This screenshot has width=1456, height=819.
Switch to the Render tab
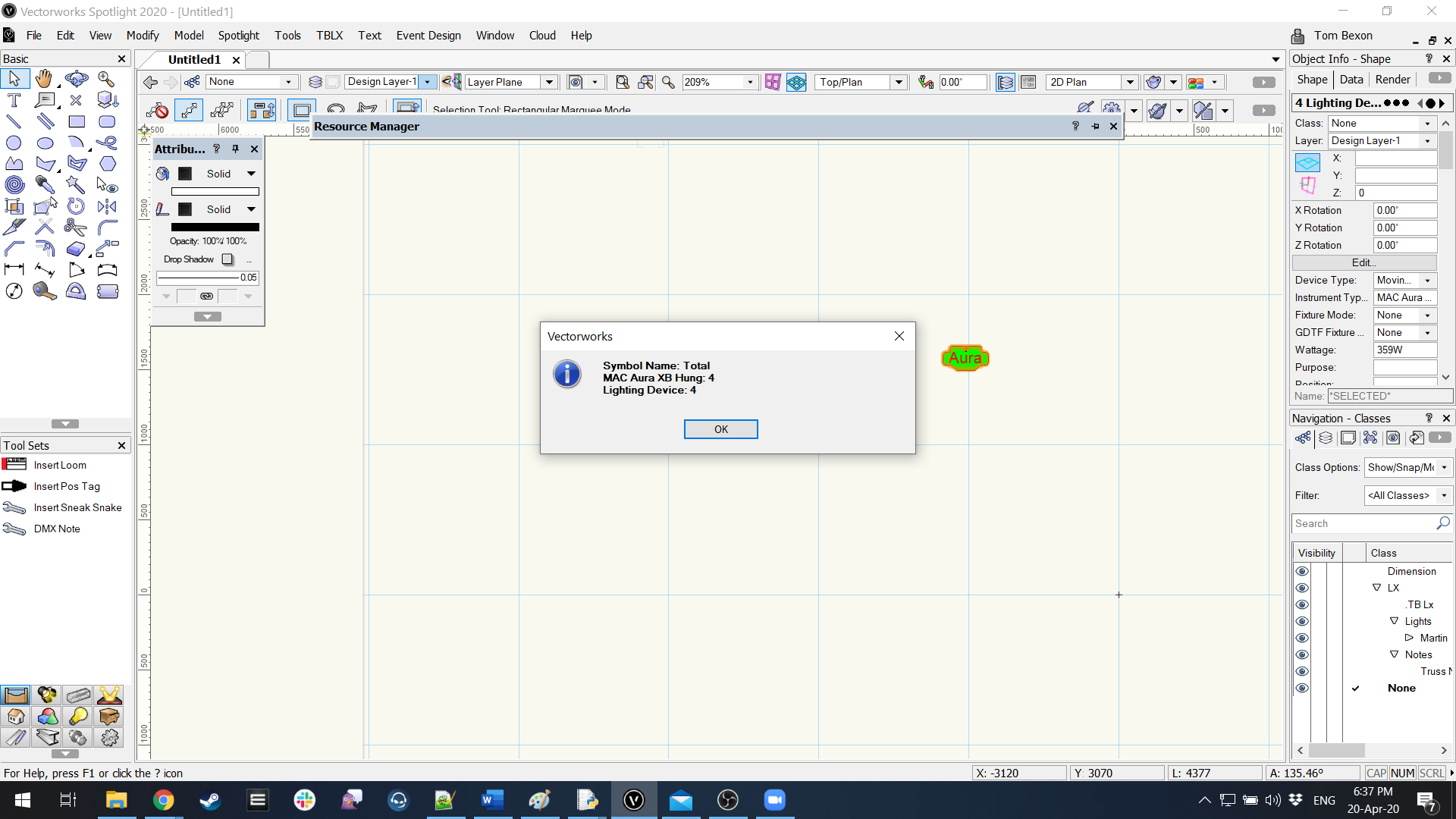point(1392,80)
